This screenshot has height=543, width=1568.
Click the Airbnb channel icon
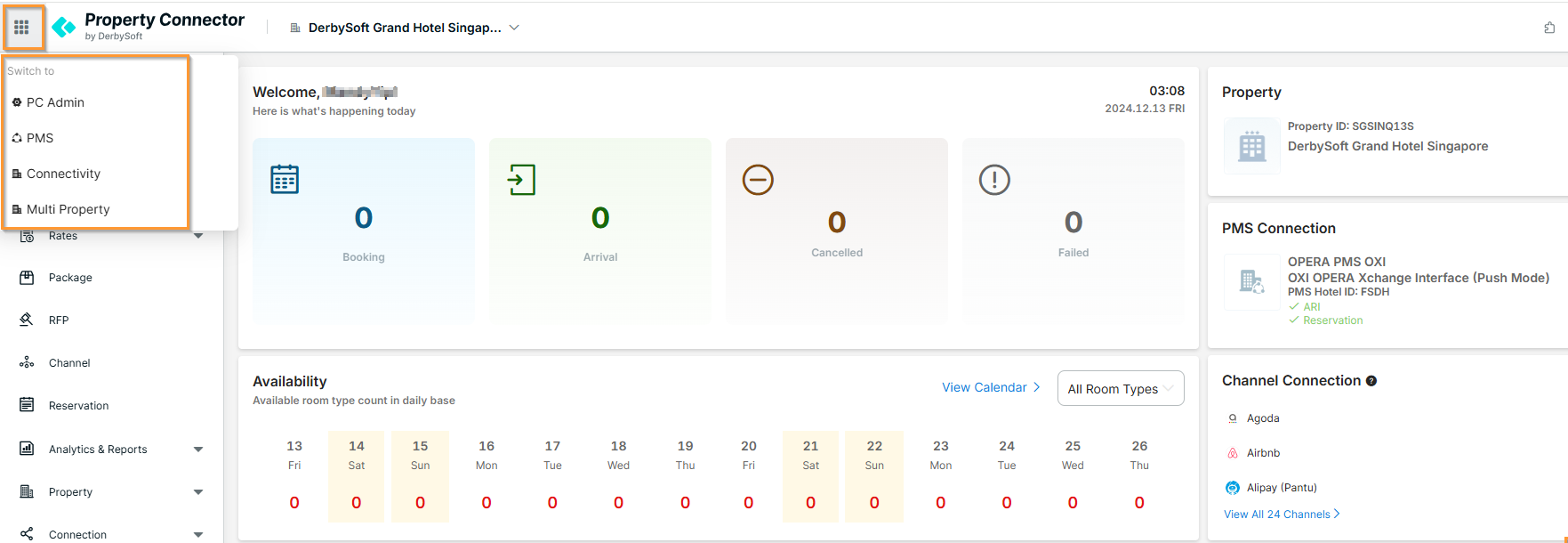[1233, 453]
